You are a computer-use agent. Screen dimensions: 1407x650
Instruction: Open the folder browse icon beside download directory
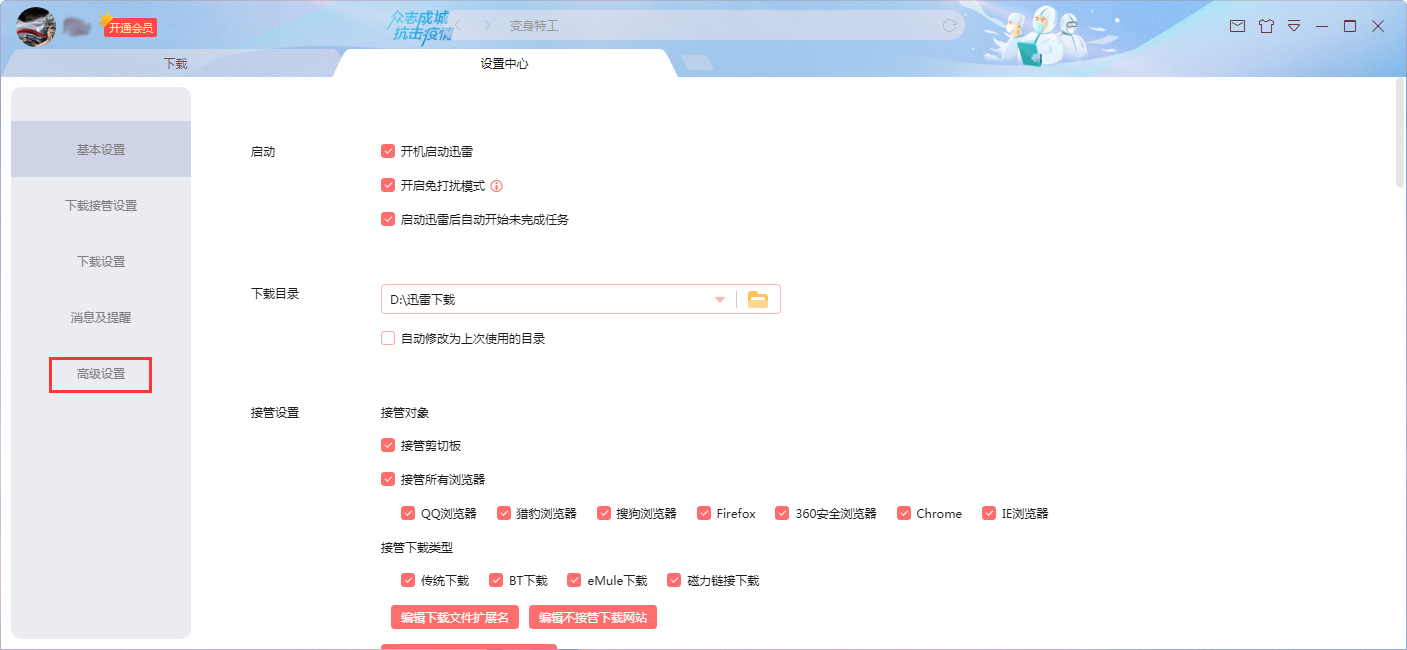tap(758, 298)
